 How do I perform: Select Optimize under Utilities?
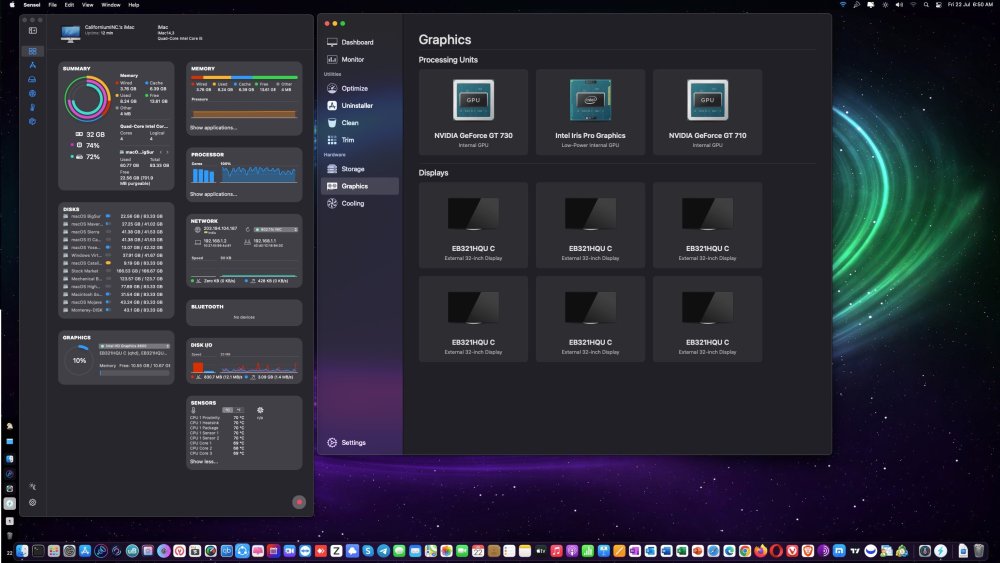[358, 89]
